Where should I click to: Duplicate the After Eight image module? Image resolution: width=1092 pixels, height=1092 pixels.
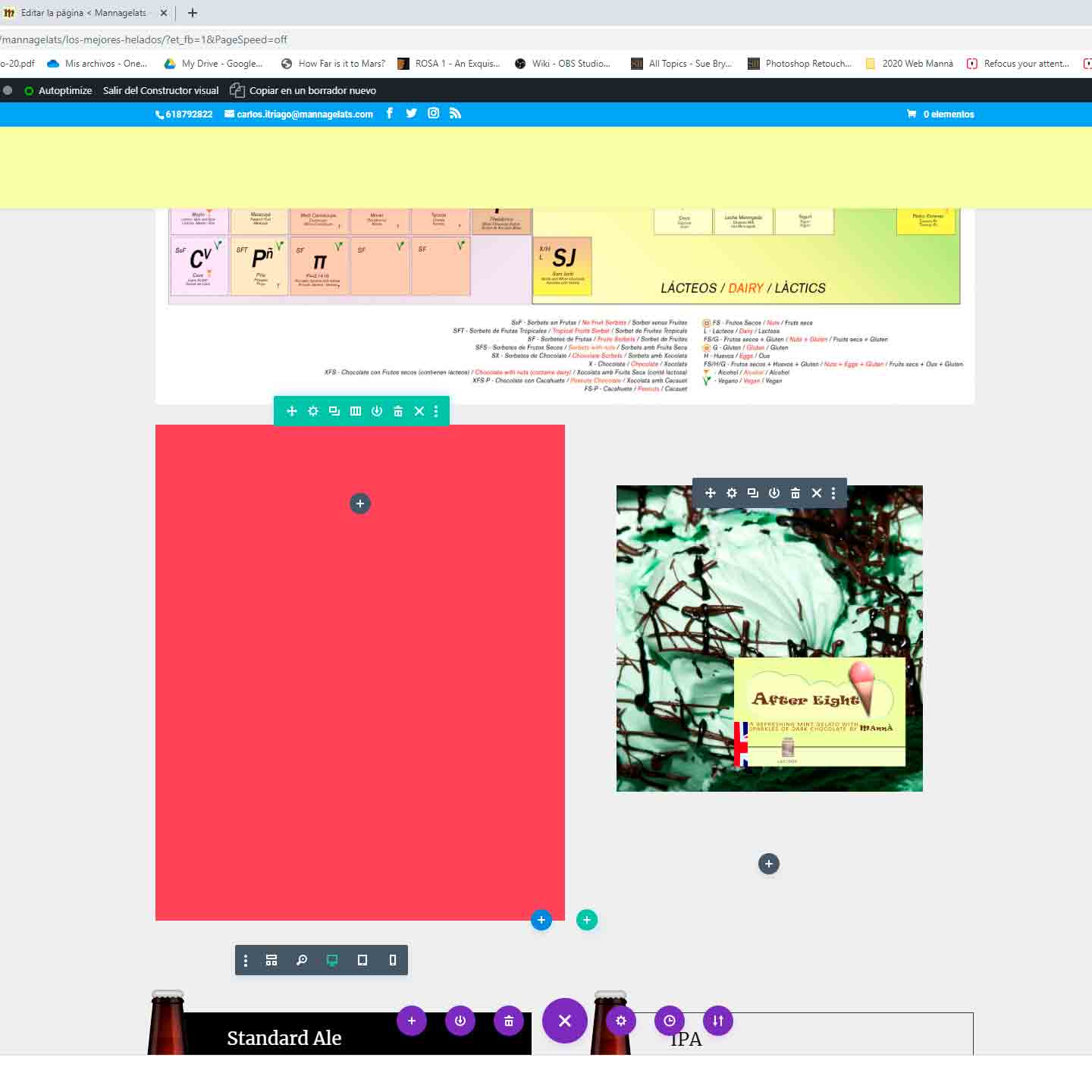coord(753,493)
